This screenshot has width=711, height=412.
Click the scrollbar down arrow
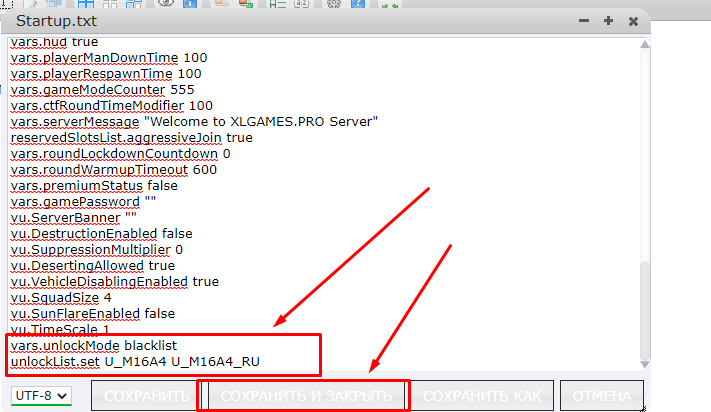(x=644, y=364)
